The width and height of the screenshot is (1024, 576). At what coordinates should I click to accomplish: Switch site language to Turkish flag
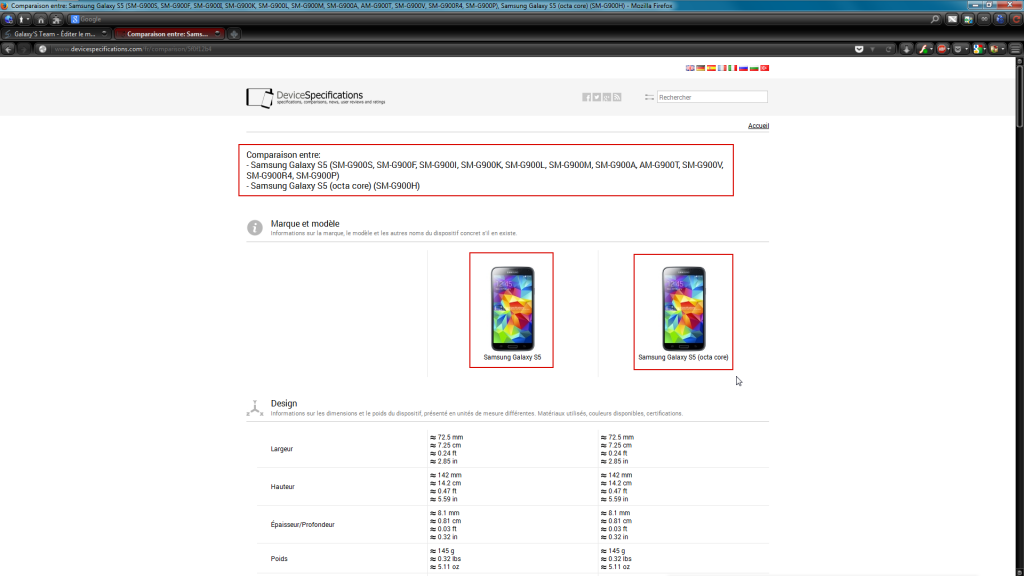765,68
